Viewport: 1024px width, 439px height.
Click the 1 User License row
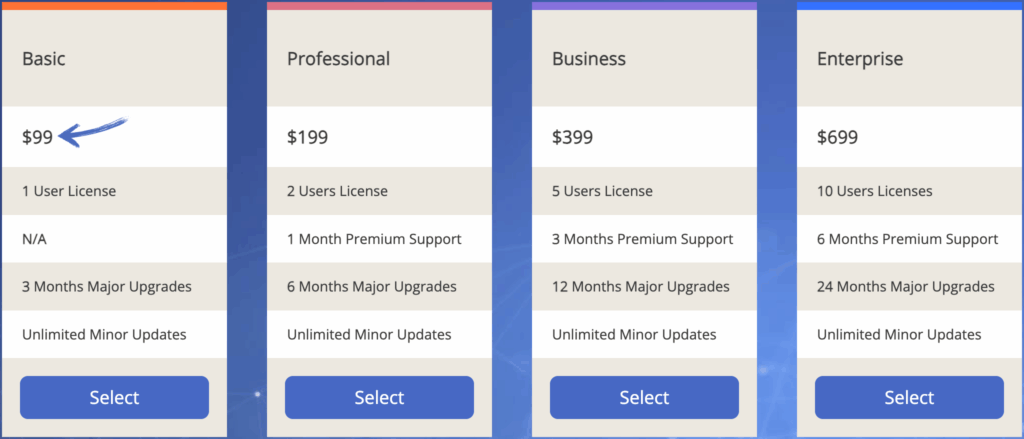pyautogui.click(x=69, y=191)
